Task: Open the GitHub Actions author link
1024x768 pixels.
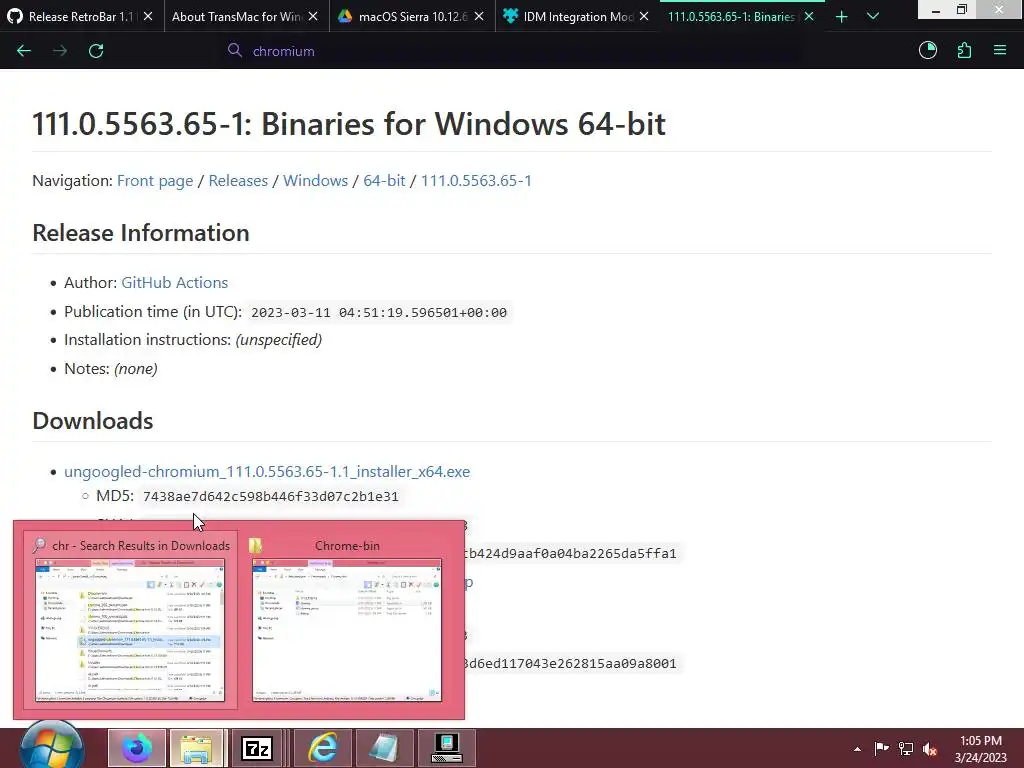Action: point(174,283)
